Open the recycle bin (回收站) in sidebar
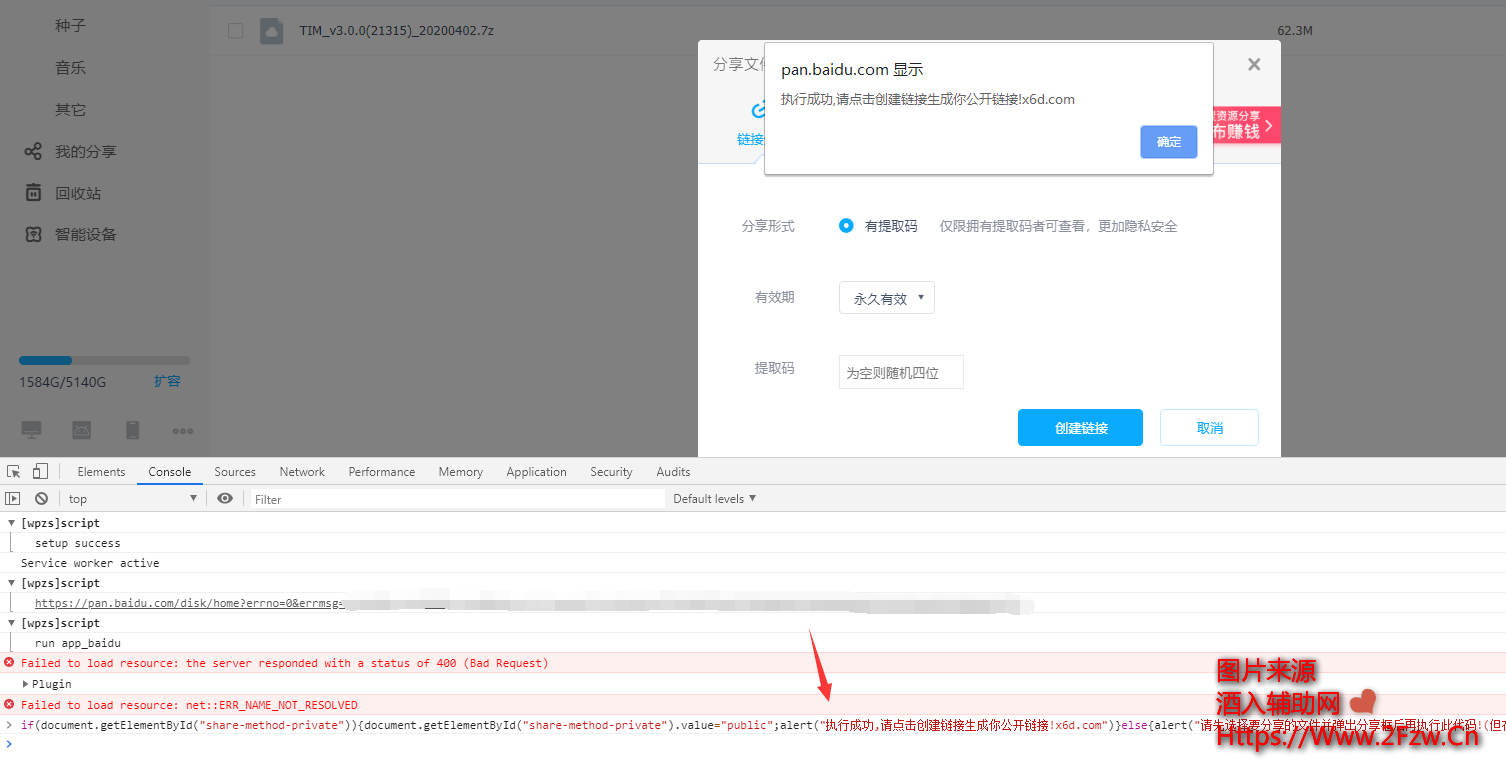This screenshot has width=1506, height=768. coord(77,193)
